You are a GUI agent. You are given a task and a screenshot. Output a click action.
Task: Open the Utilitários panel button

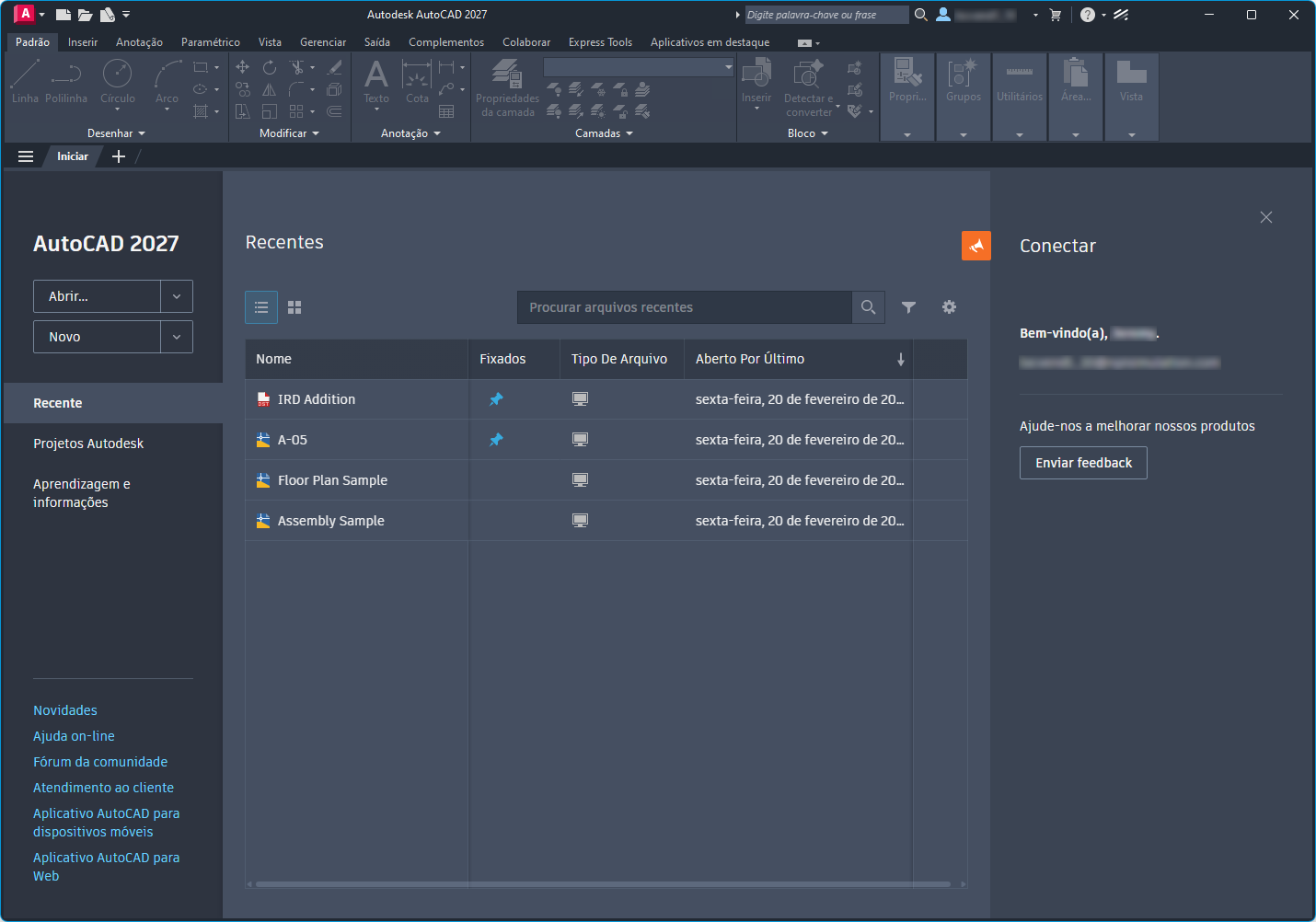click(x=1020, y=97)
